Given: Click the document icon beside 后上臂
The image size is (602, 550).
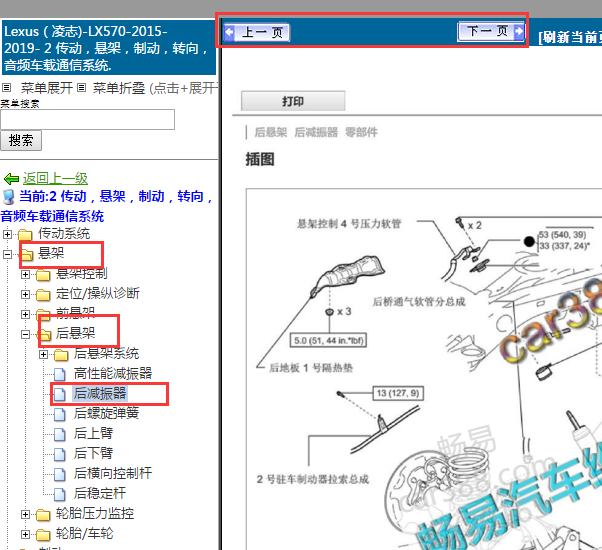Looking at the screenshot, I should tap(60, 434).
